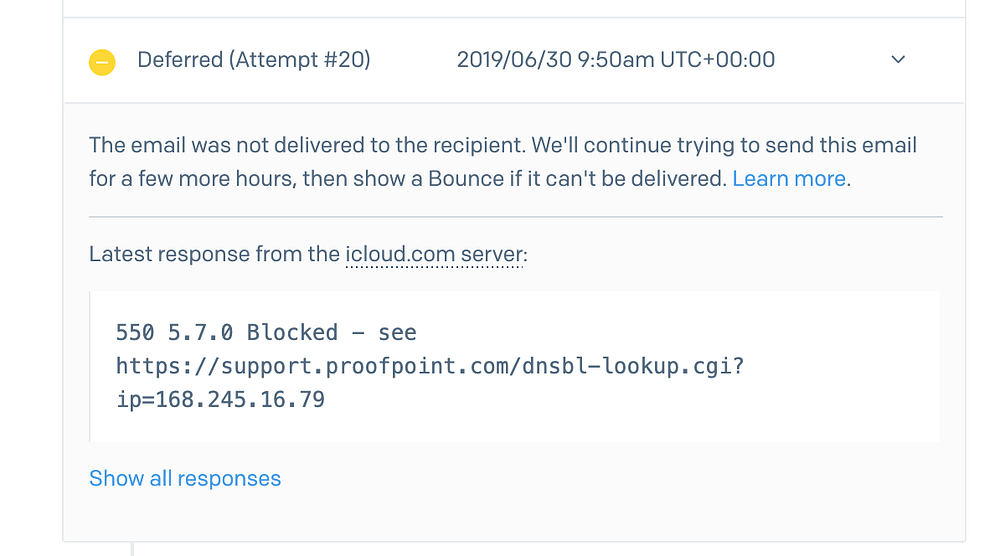This screenshot has width=1000, height=556.
Task: Collapse the Deferred event chevron
Action: tap(897, 60)
